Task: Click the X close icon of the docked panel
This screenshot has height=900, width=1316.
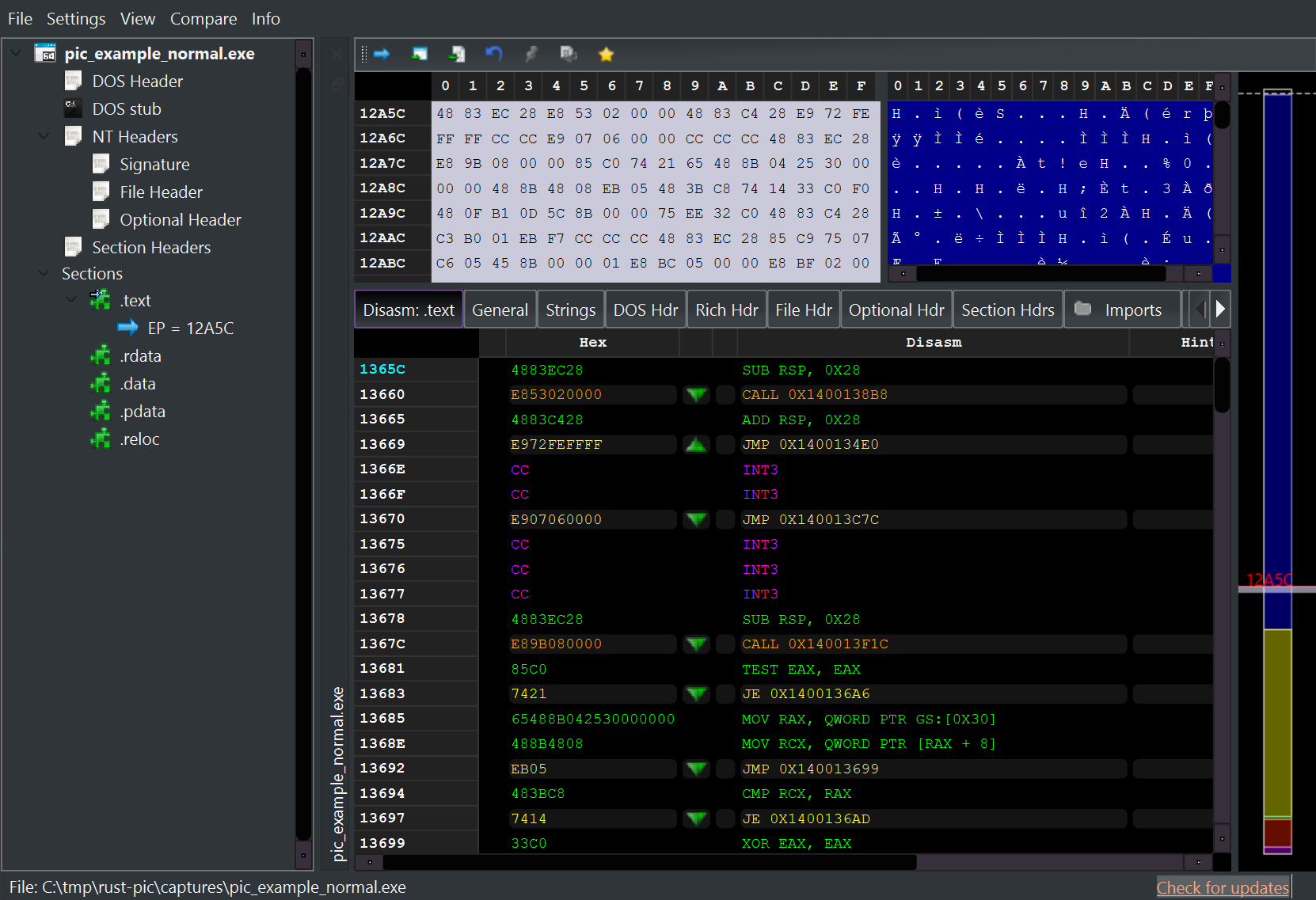Action: 337,55
